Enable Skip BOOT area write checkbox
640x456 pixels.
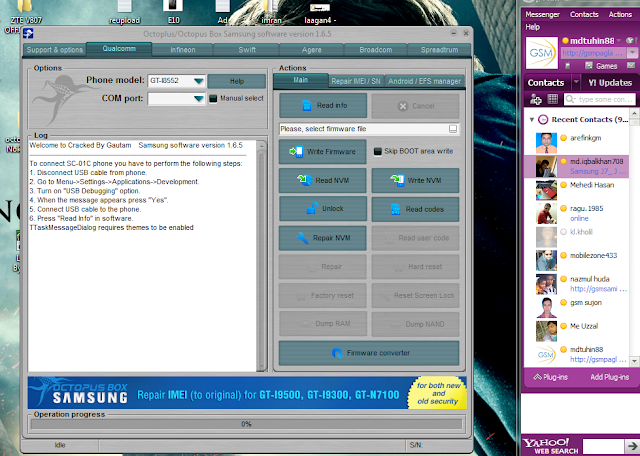(378, 151)
